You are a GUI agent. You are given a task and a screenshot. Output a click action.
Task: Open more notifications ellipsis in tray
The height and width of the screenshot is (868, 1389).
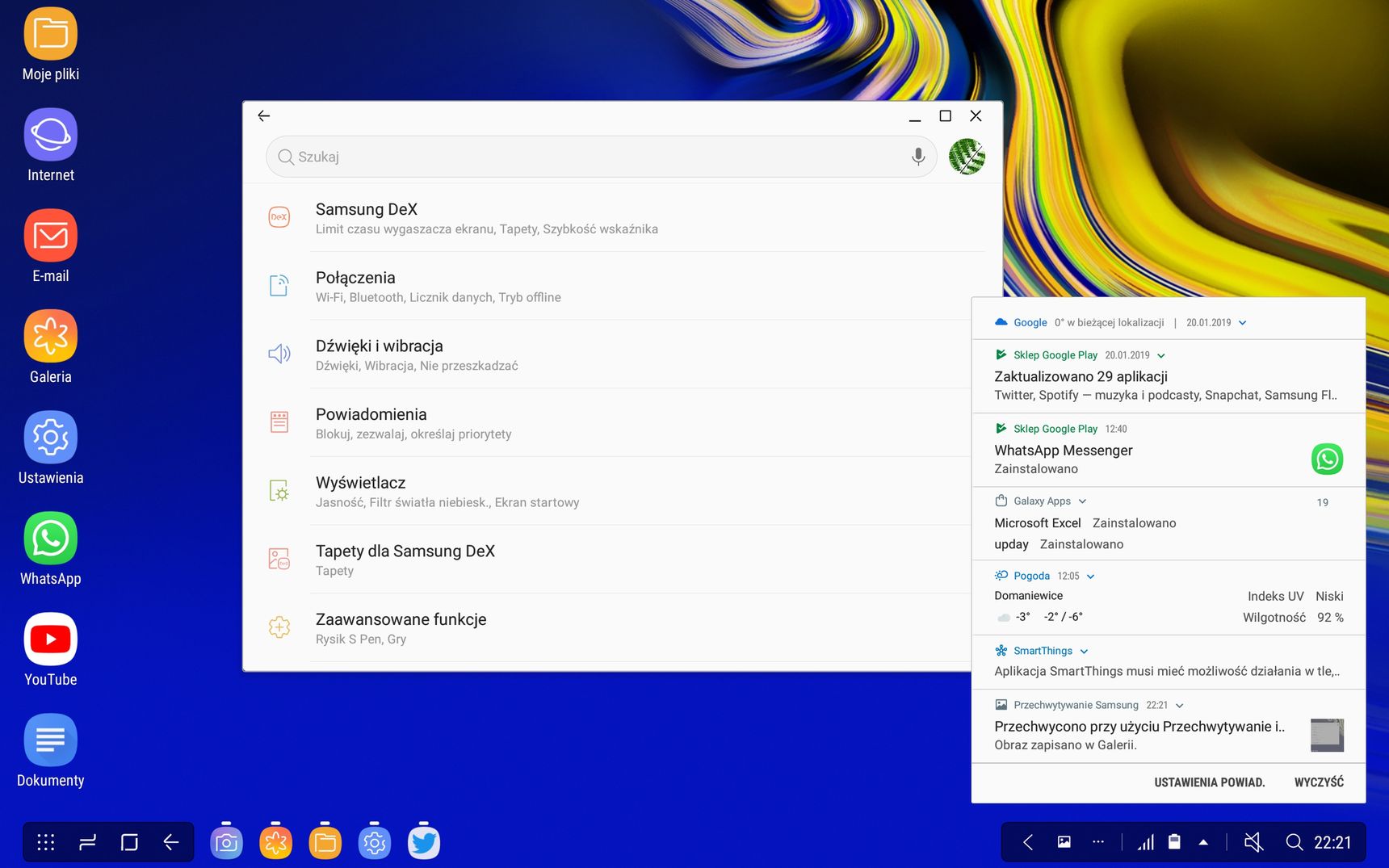tap(1098, 842)
